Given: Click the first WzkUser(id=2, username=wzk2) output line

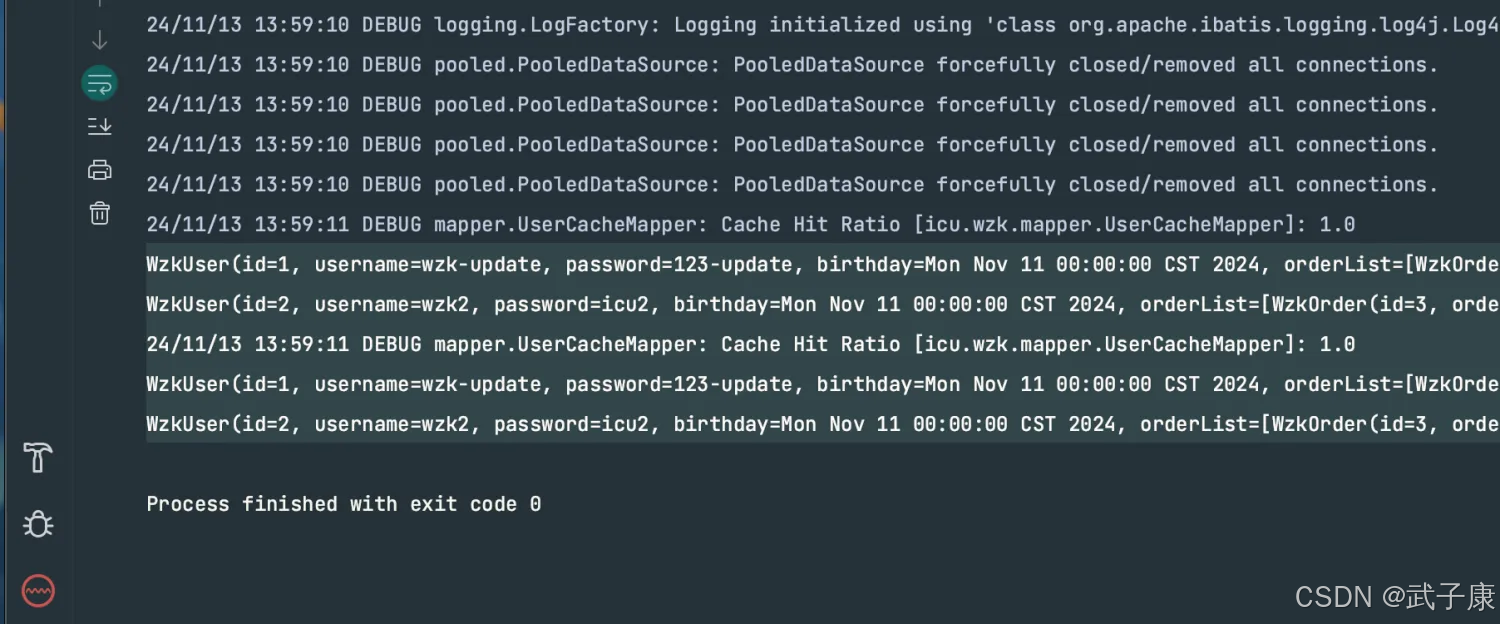Looking at the screenshot, I should point(823,305).
